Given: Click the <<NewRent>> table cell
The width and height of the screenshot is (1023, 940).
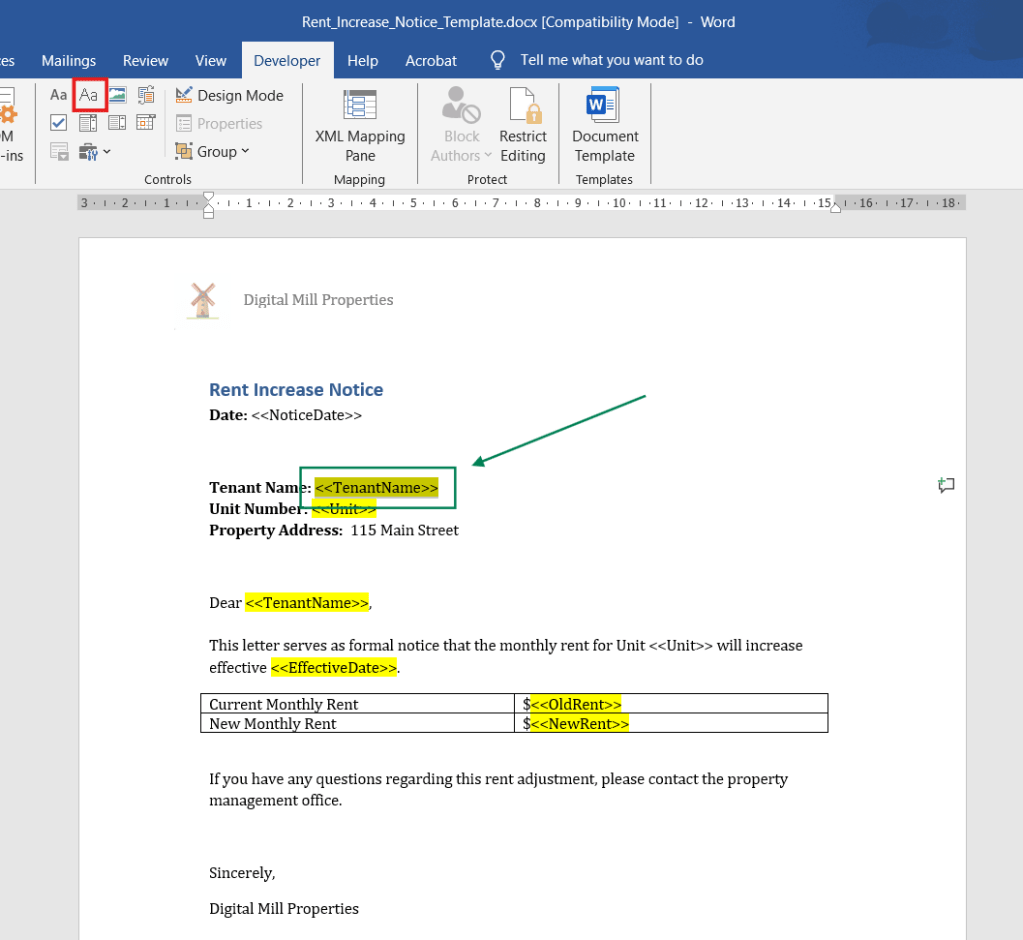Looking at the screenshot, I should tap(671, 723).
